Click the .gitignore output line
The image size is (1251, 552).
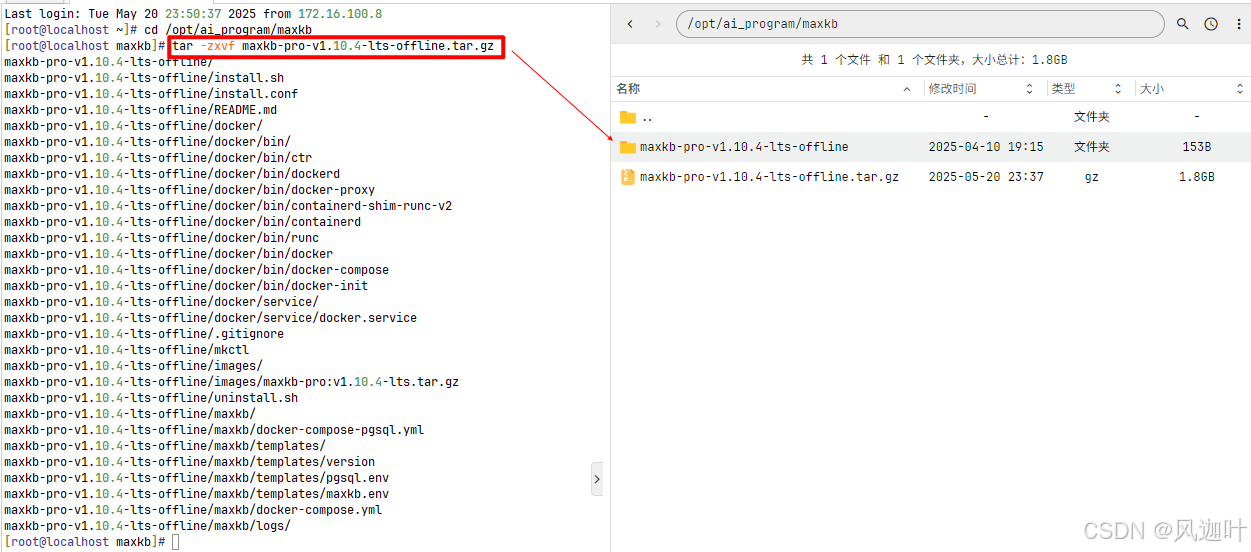[x=144, y=334]
